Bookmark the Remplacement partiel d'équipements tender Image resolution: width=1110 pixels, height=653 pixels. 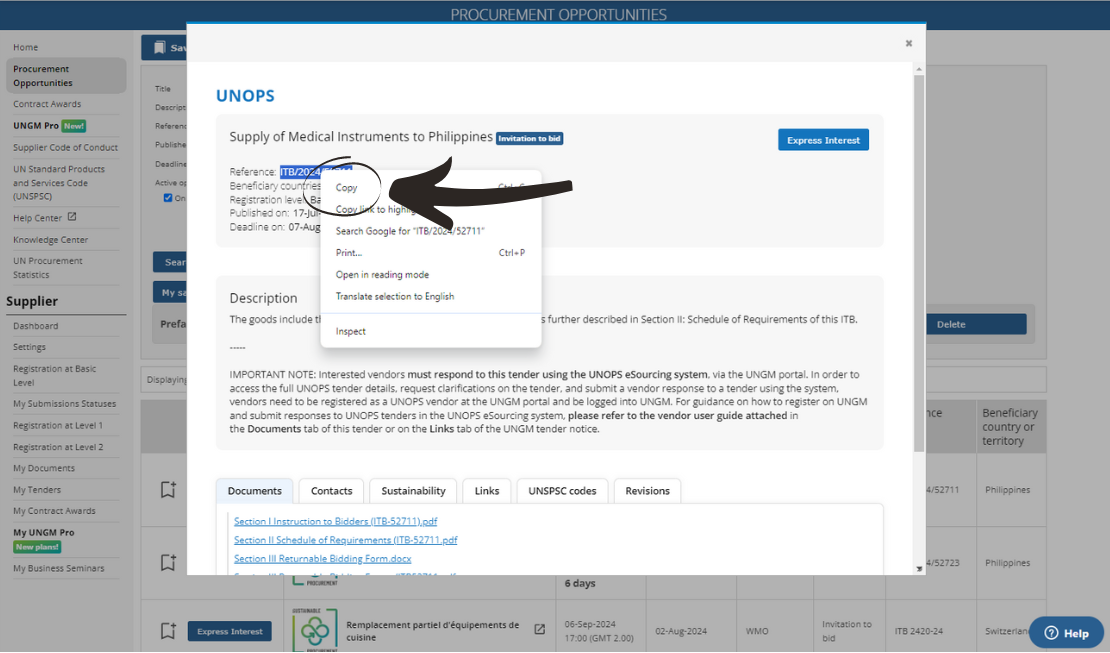[x=168, y=630]
